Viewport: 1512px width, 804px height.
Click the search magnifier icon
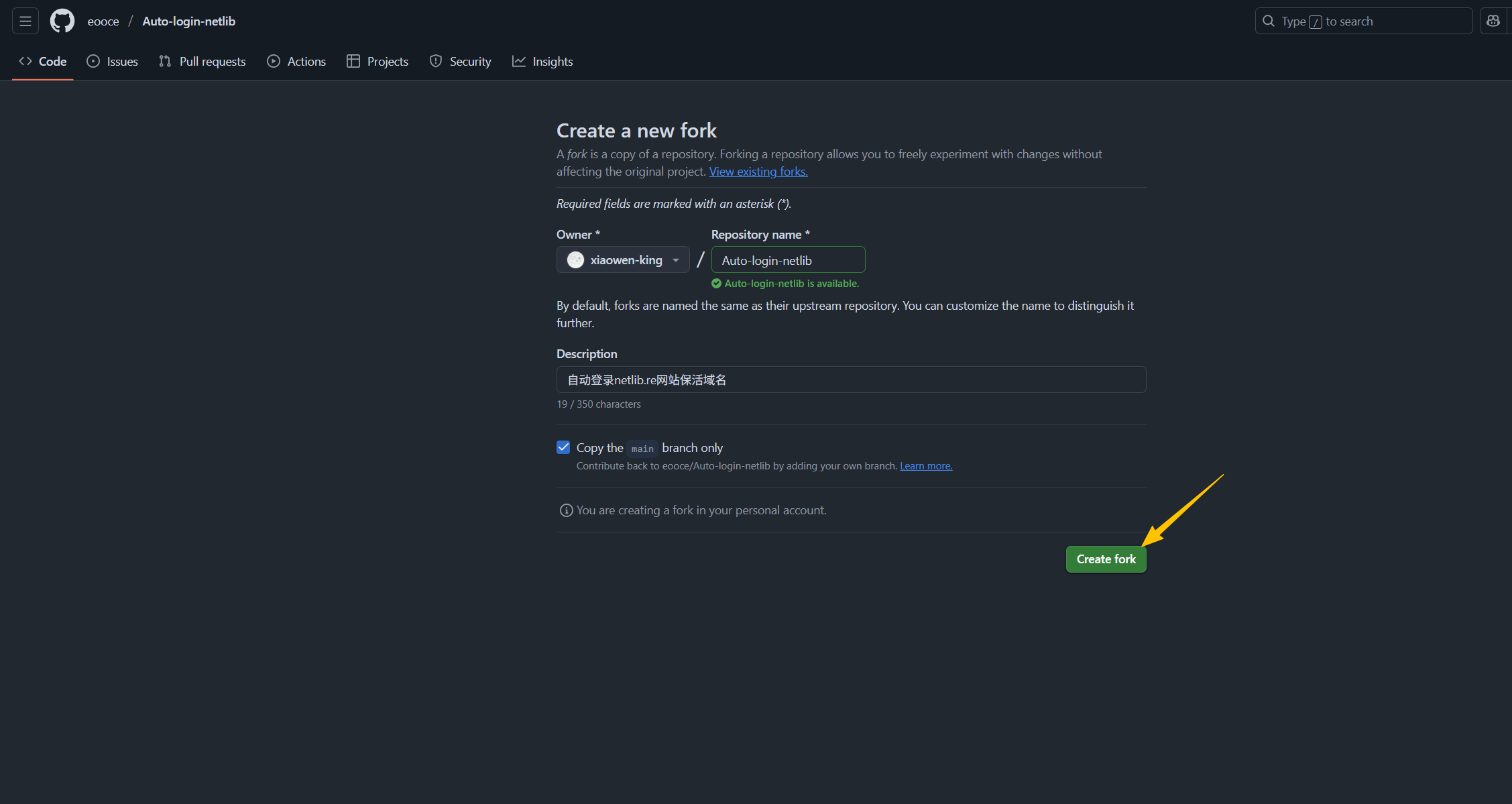coord(1268,21)
